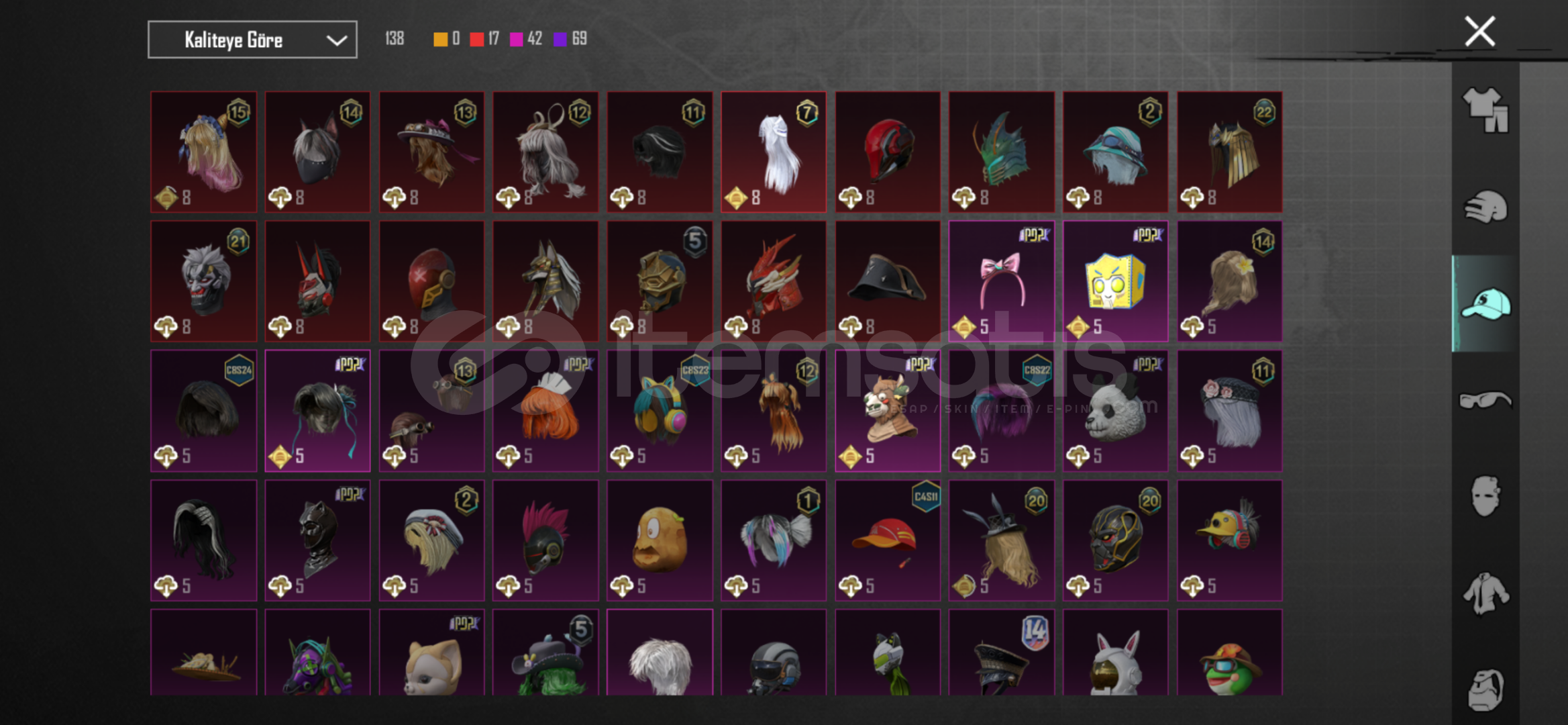
Task: Choose the pink bow headband item
Action: tap(1001, 281)
